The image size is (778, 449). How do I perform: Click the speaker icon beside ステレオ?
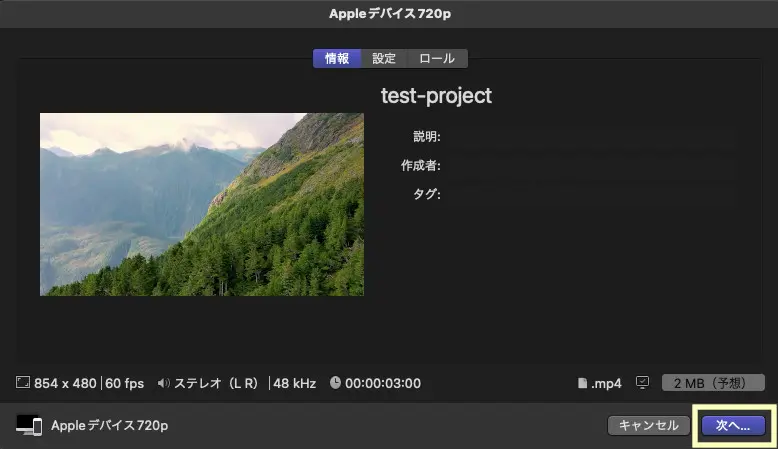[164, 383]
